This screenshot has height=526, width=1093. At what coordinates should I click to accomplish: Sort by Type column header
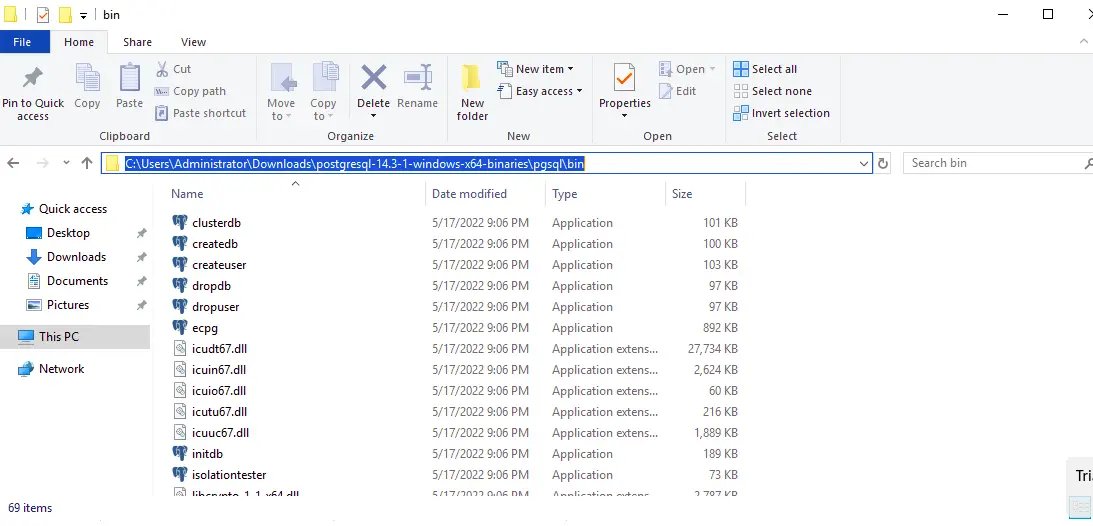tap(565, 194)
